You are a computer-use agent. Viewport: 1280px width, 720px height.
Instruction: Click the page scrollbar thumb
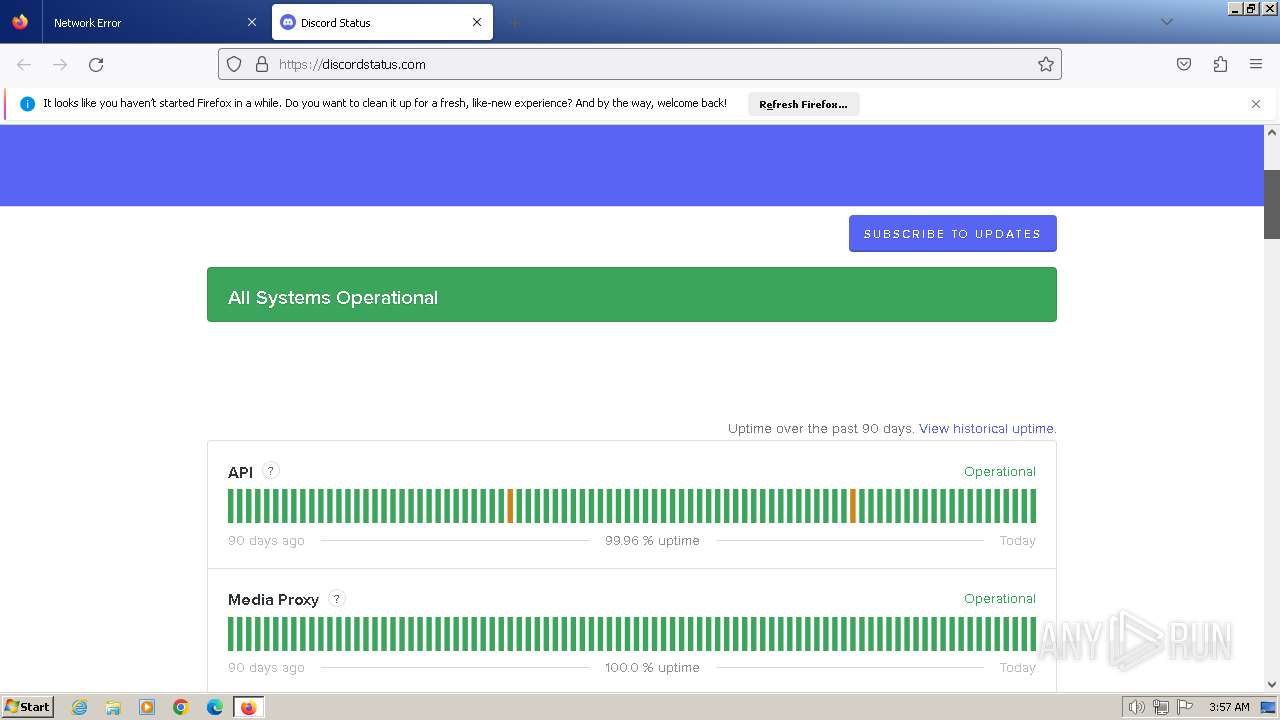pyautogui.click(x=1272, y=204)
